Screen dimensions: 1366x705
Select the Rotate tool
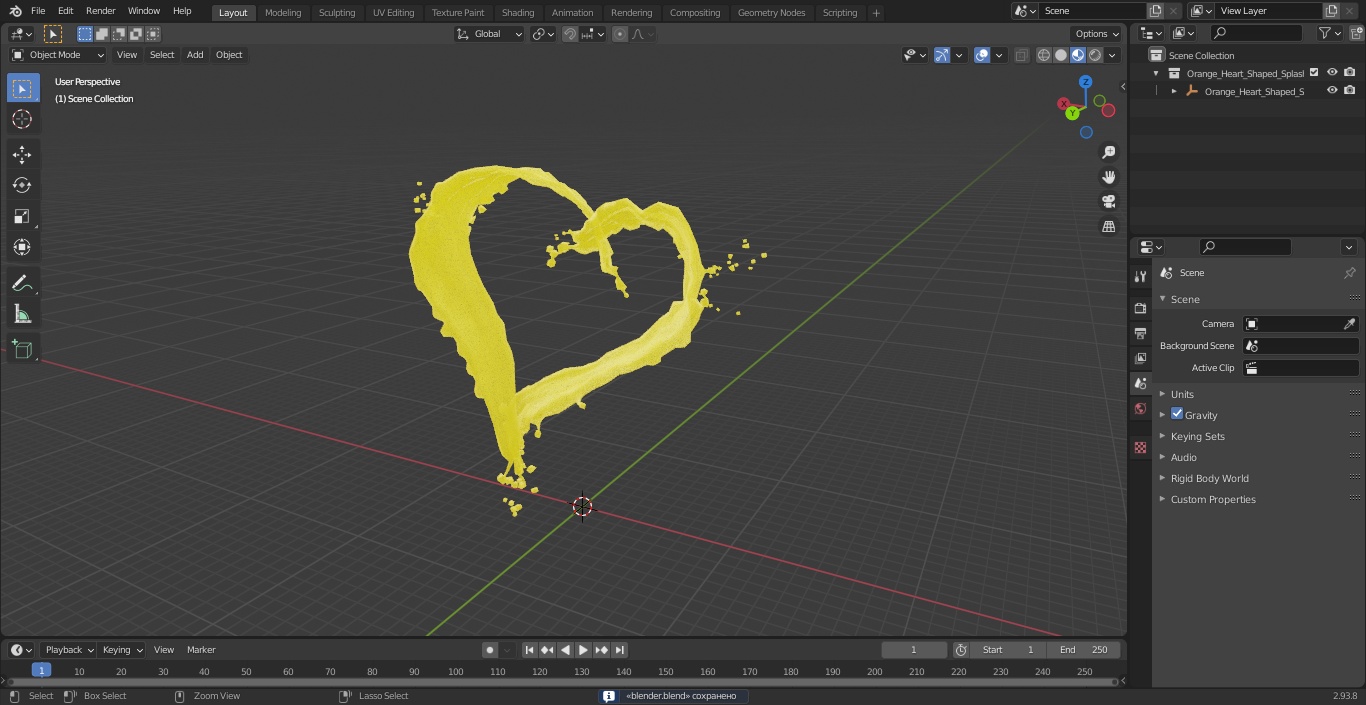tap(22, 185)
